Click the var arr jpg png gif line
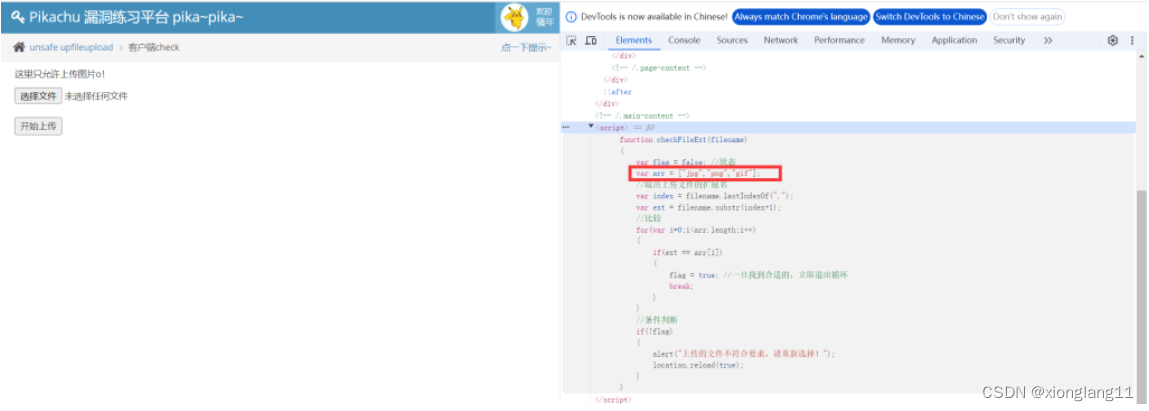This screenshot has height=411, width=1149. [698, 174]
